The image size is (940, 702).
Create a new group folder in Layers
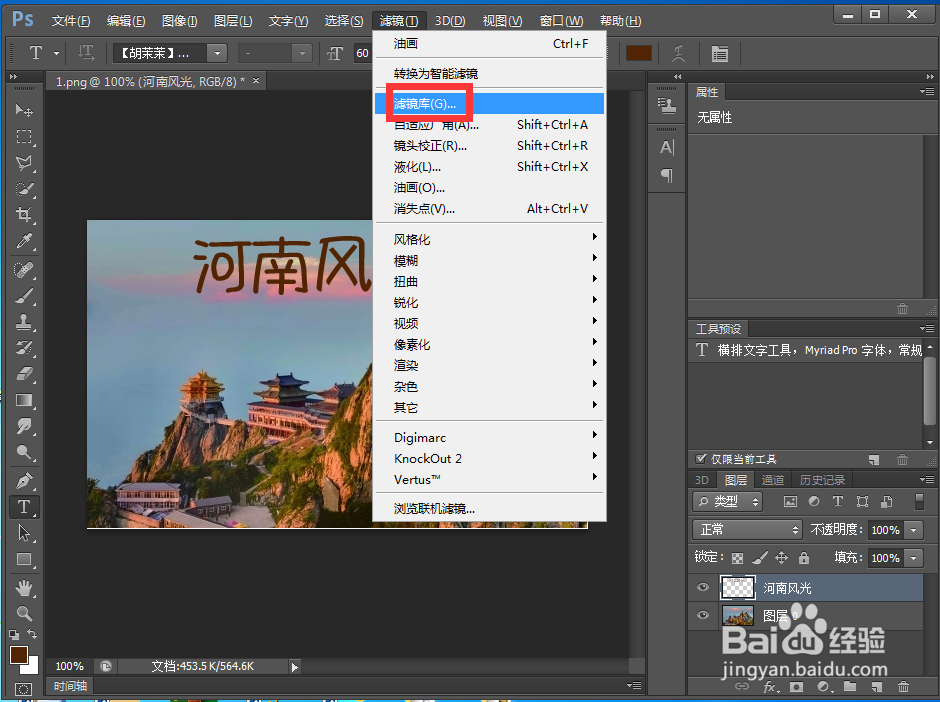849,686
